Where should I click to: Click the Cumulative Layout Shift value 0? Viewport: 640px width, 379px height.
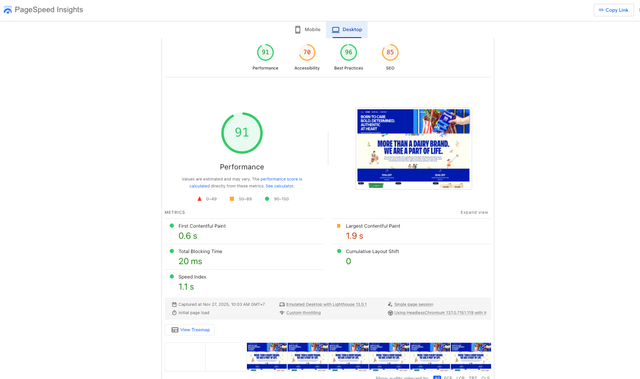(x=348, y=261)
